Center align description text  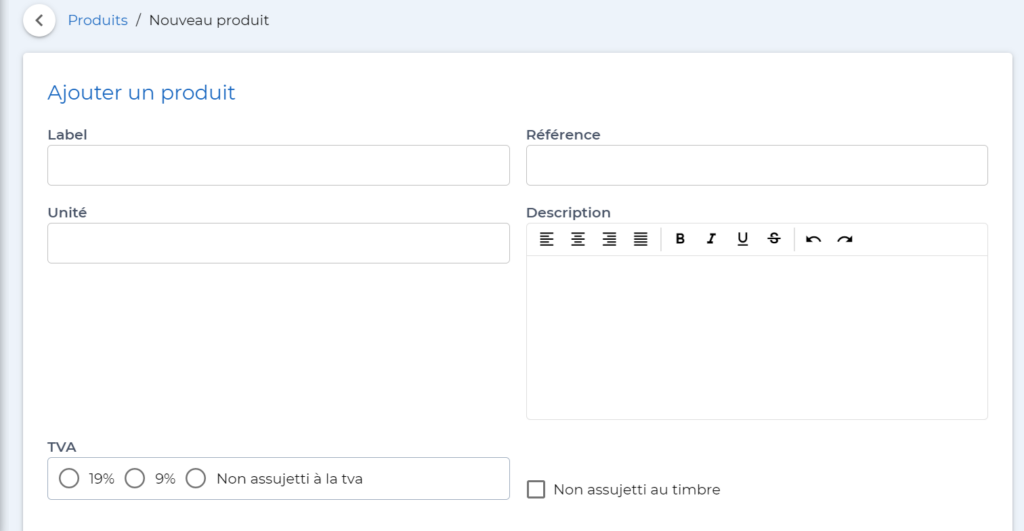click(578, 239)
